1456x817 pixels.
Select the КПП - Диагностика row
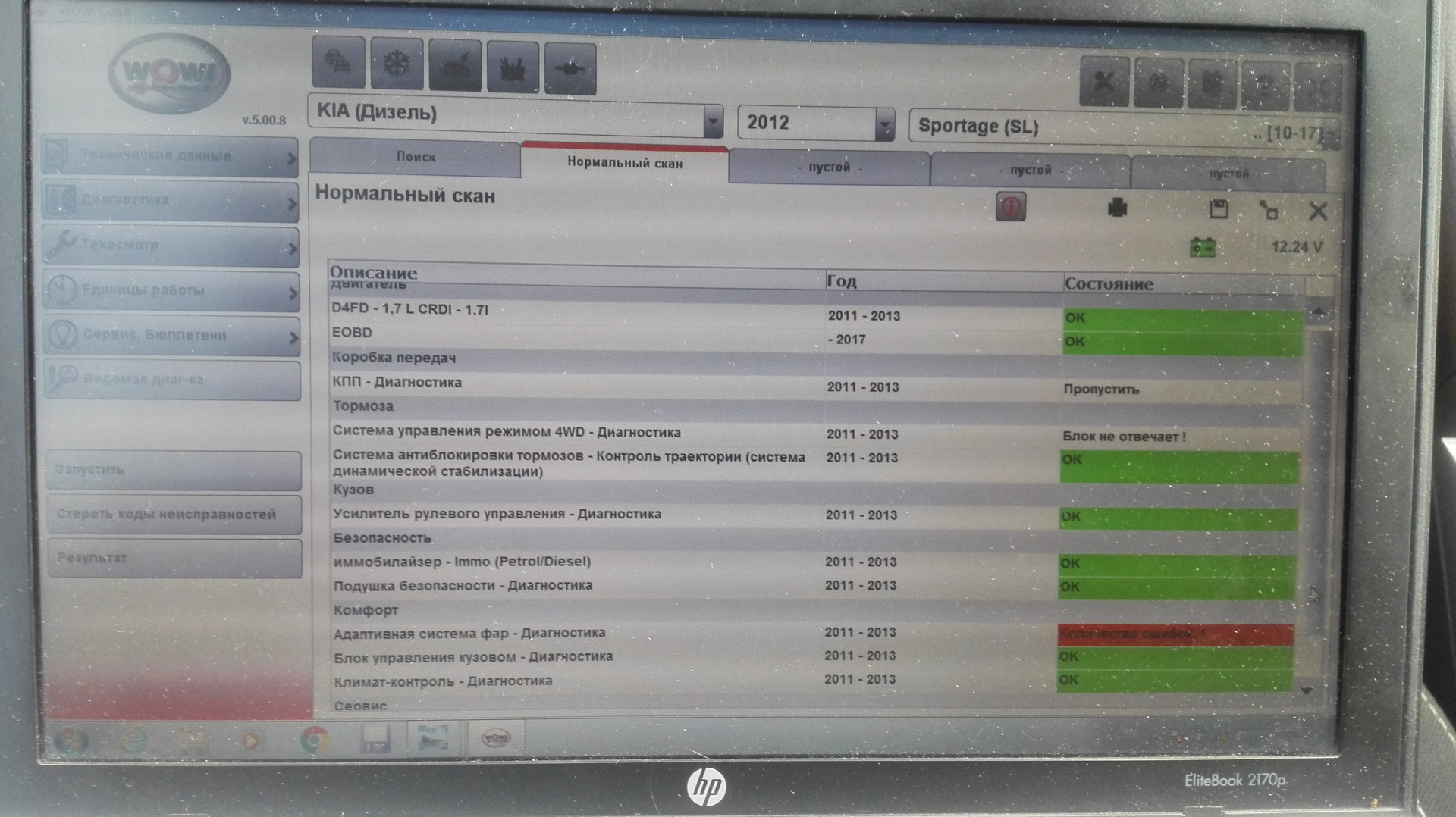[x=815, y=385]
